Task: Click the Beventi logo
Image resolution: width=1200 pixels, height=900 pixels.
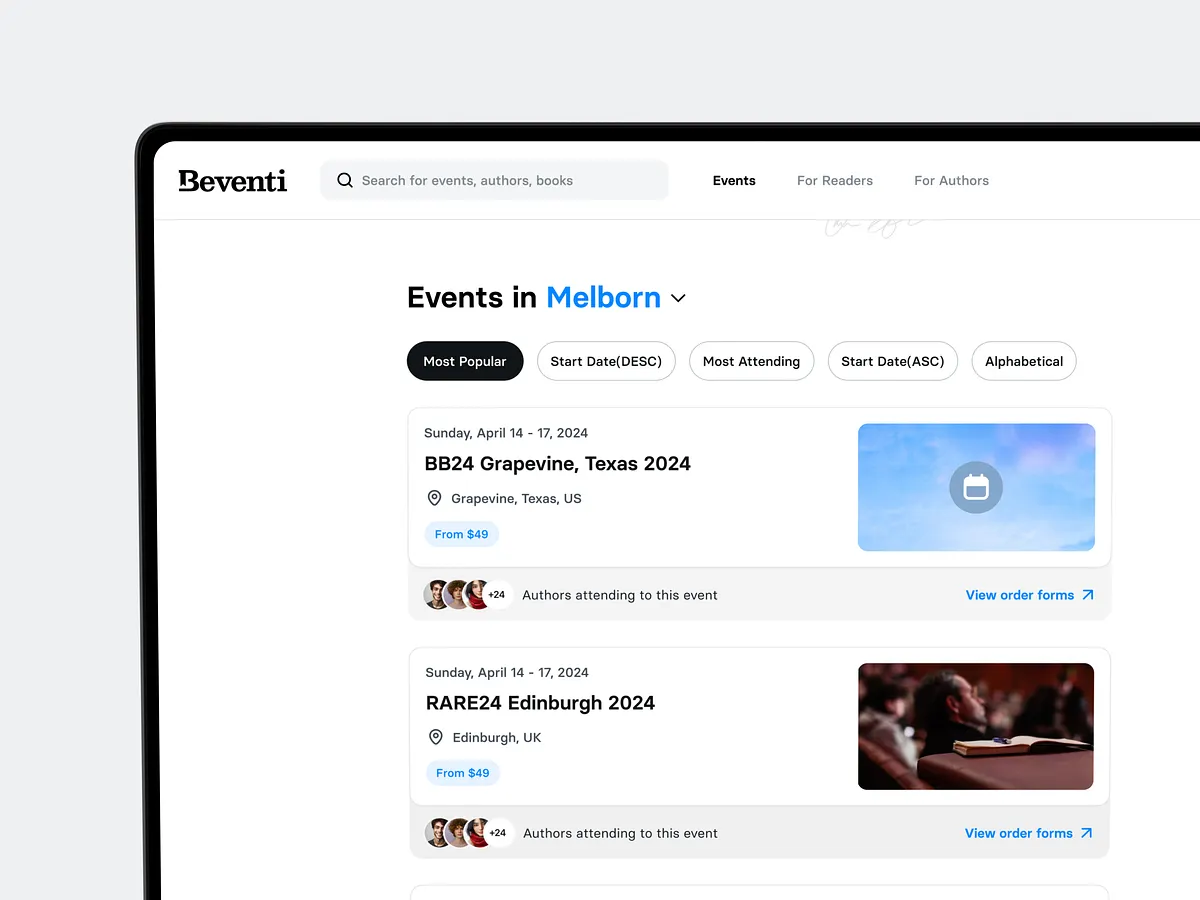Action: pos(232,180)
